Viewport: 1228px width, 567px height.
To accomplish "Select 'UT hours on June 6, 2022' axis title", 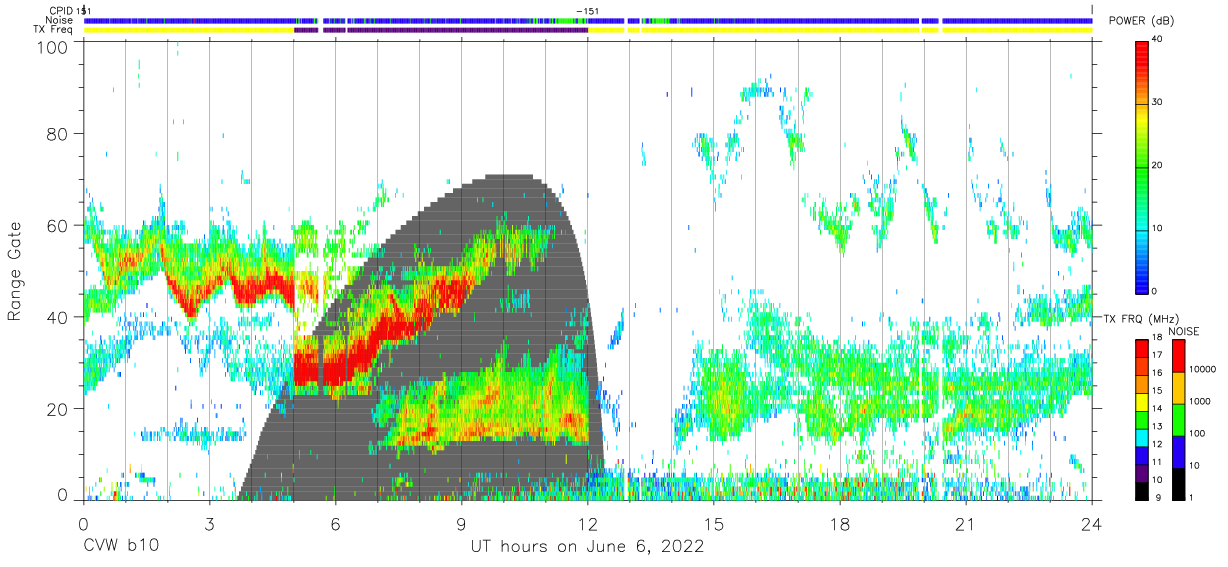I will (588, 547).
